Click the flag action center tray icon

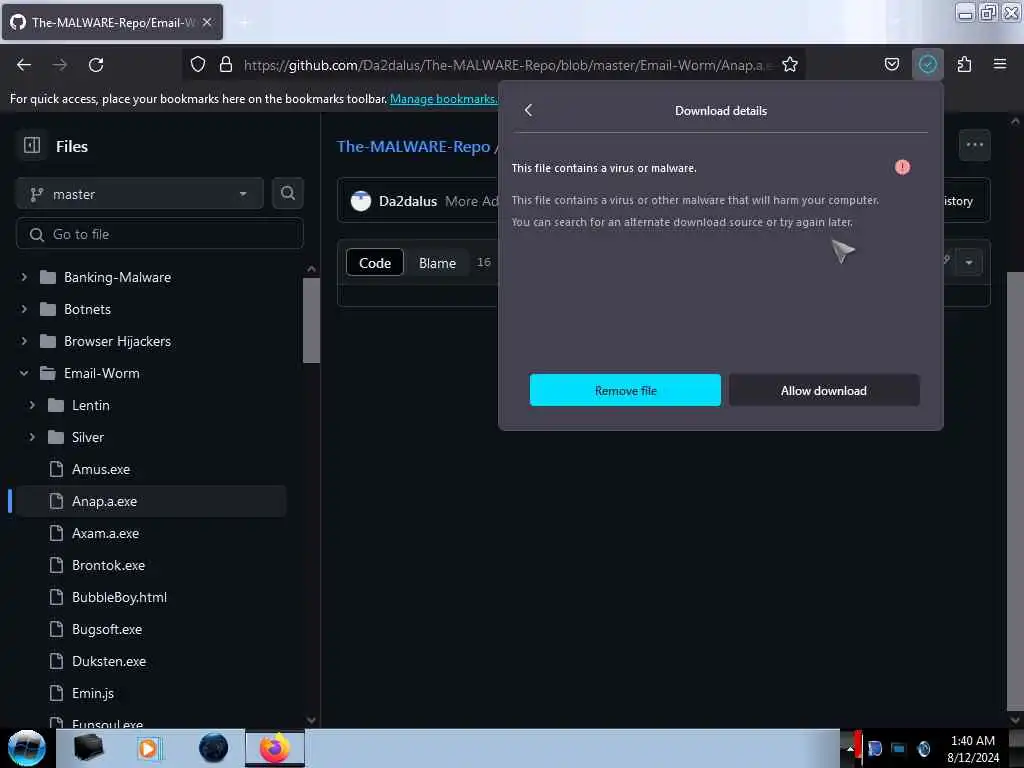pos(874,748)
